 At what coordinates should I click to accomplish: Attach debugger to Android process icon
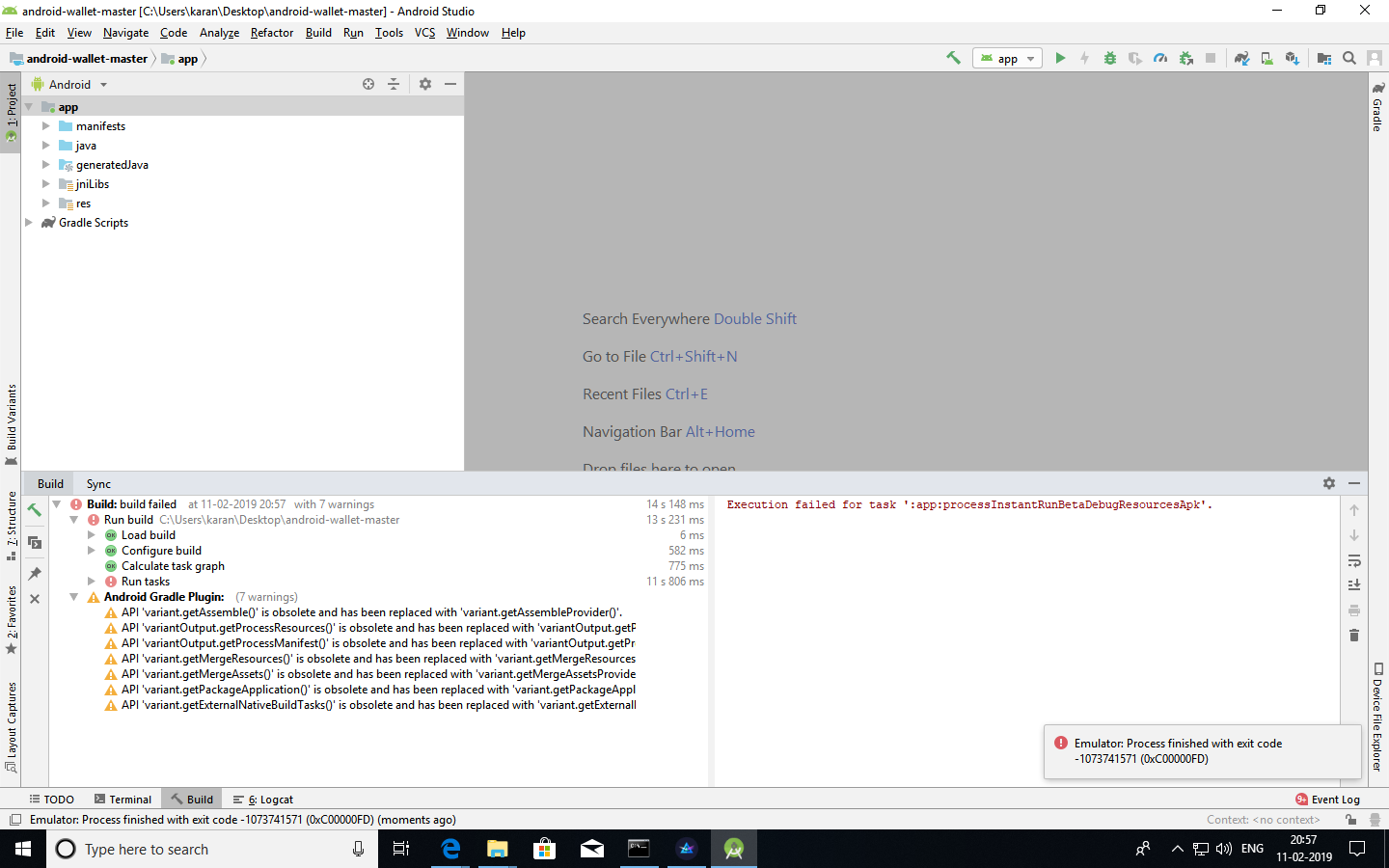(1186, 58)
